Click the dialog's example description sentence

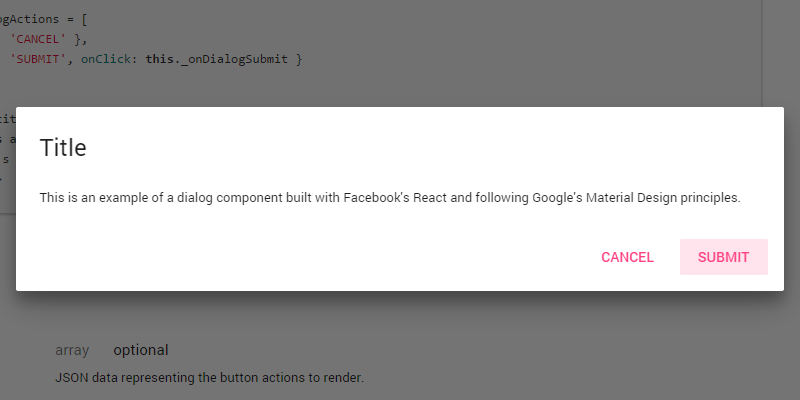click(389, 198)
